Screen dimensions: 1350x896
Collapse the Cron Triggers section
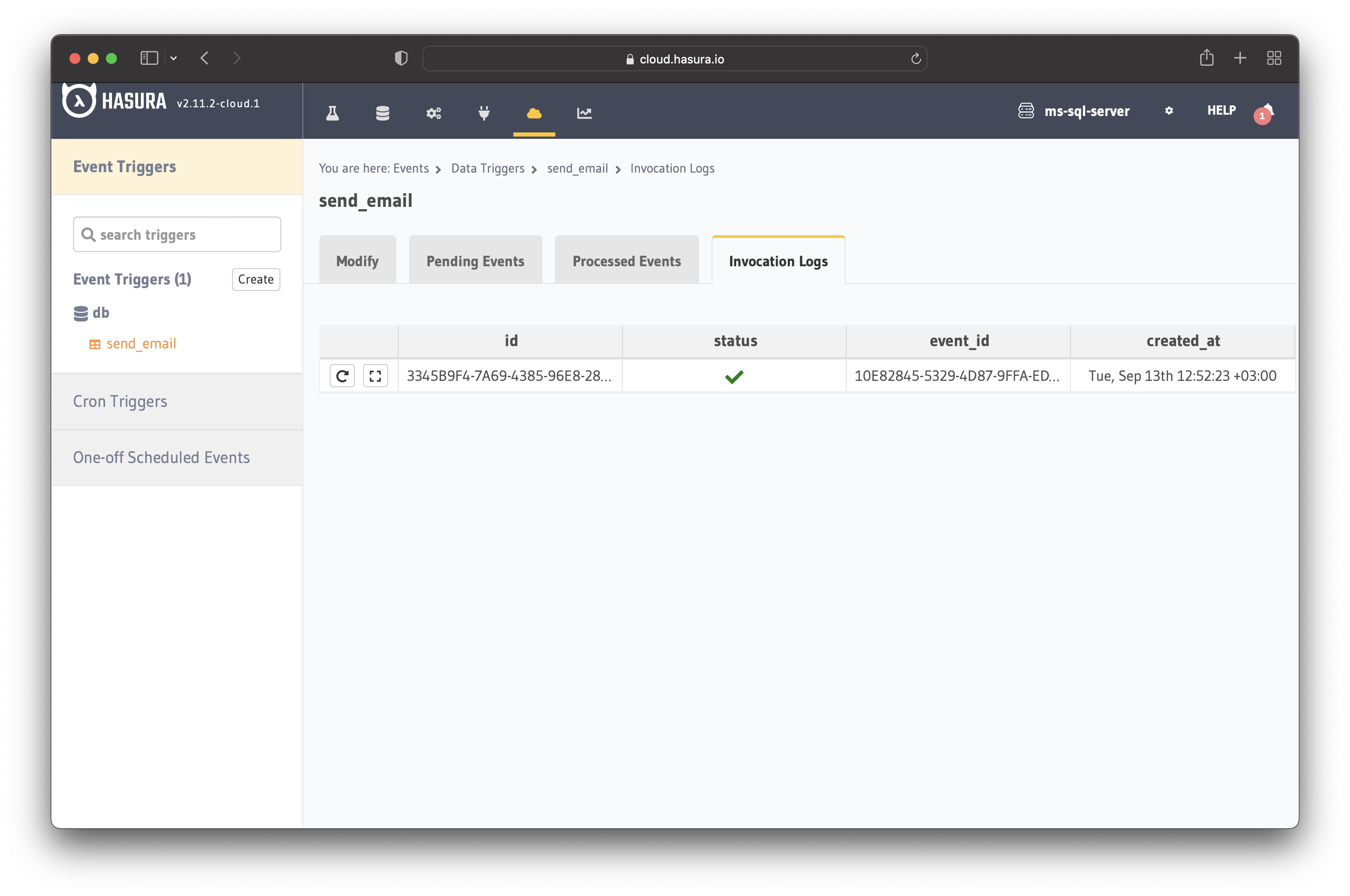[x=120, y=402]
